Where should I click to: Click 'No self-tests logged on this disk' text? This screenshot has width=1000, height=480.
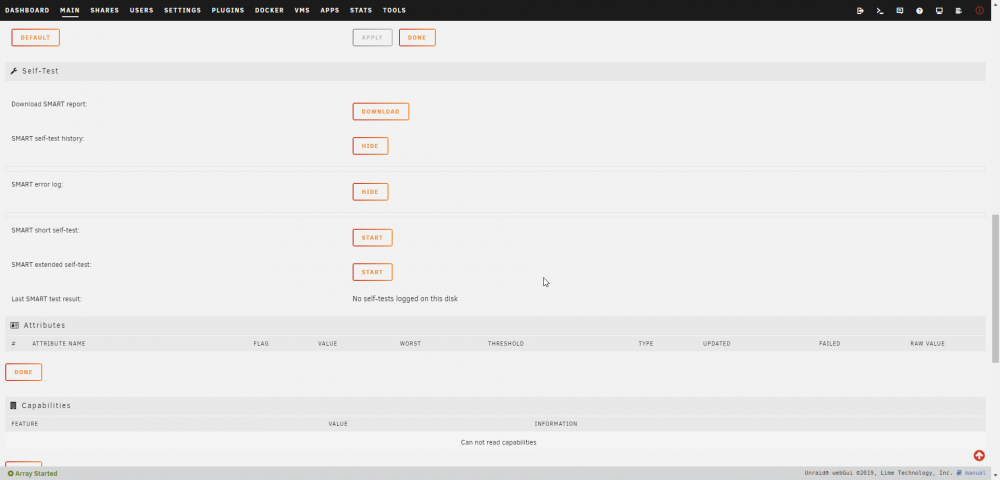(x=405, y=298)
